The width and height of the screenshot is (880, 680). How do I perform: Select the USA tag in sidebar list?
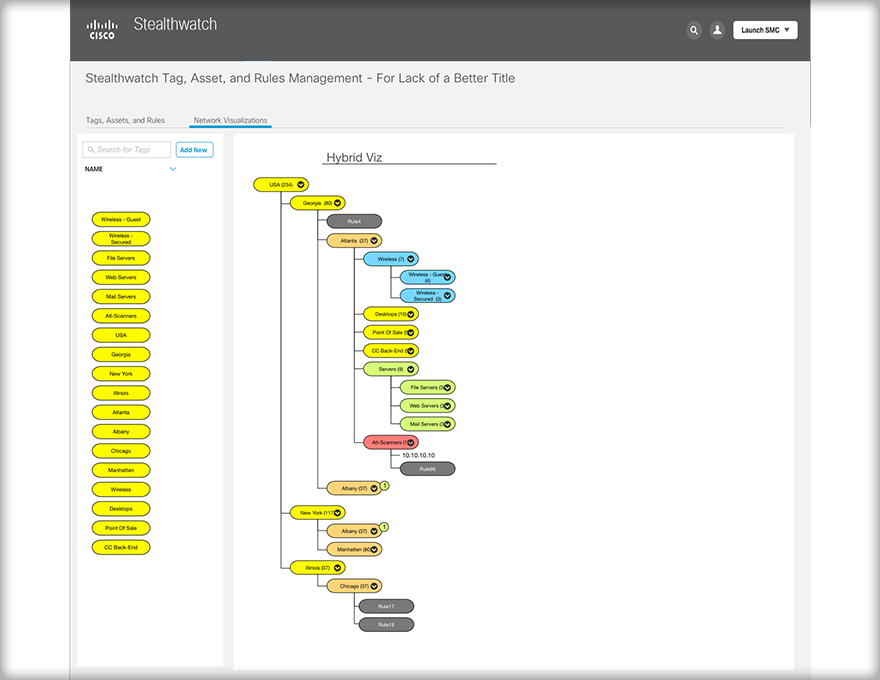121,335
